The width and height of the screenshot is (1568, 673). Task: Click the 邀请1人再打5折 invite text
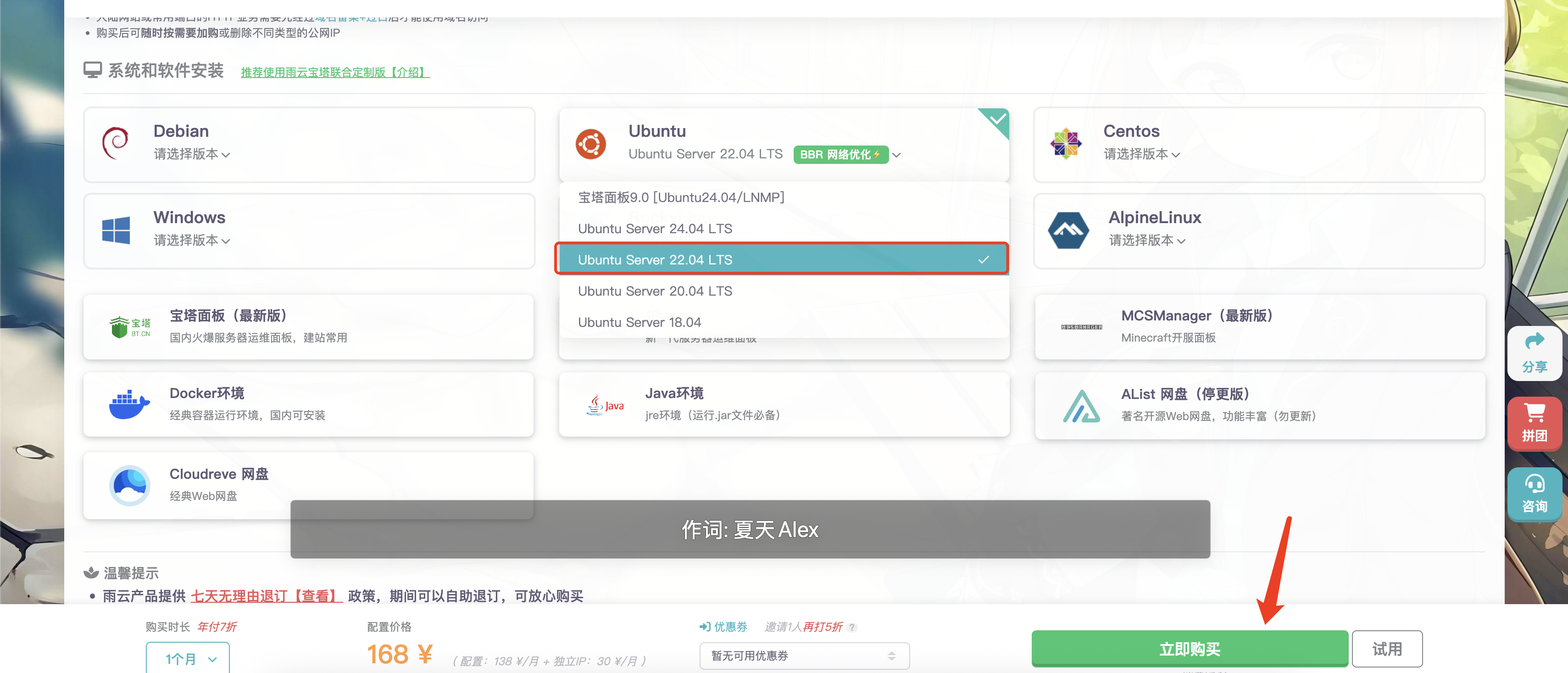click(x=803, y=627)
